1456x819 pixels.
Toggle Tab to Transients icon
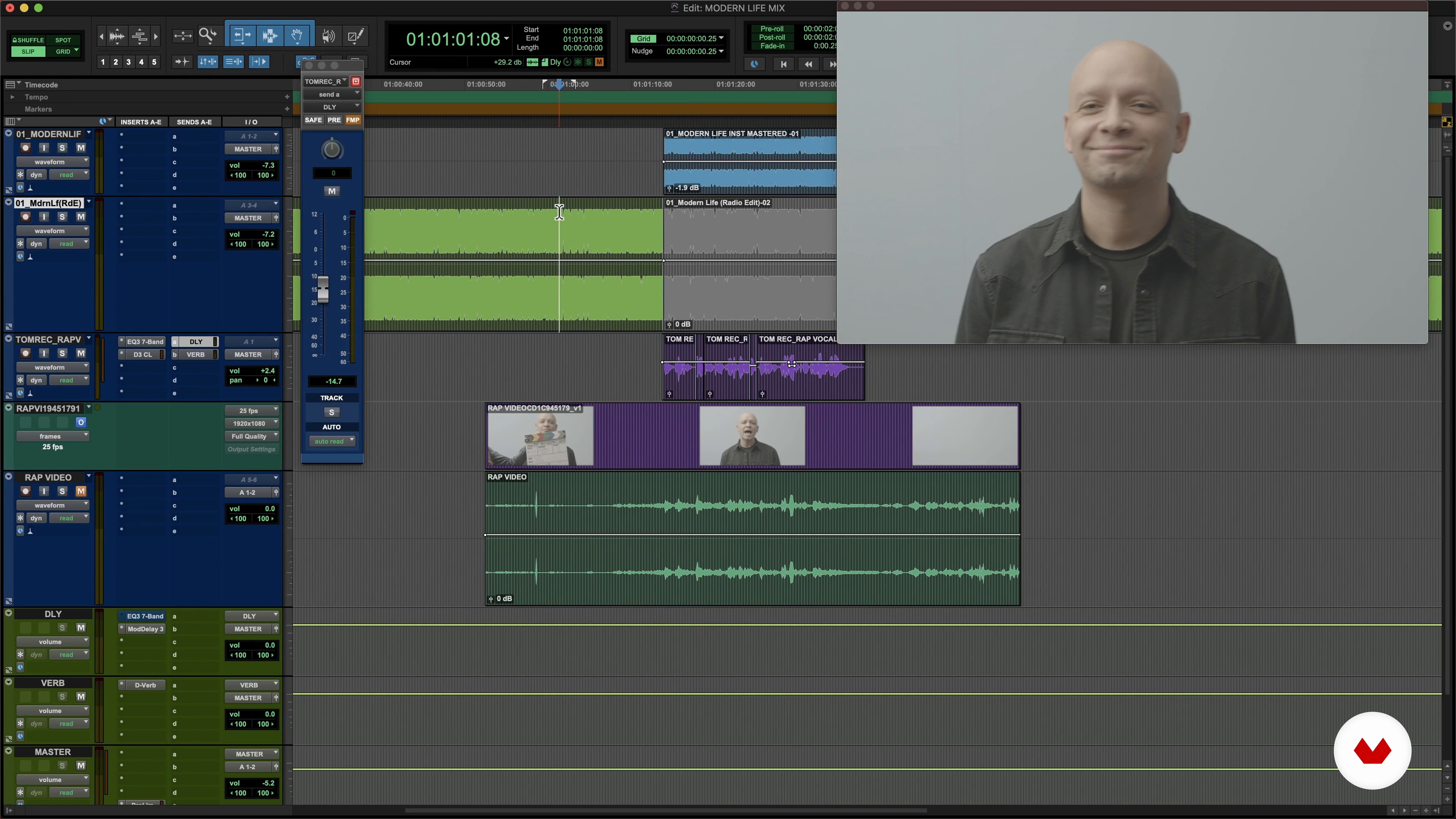182,61
